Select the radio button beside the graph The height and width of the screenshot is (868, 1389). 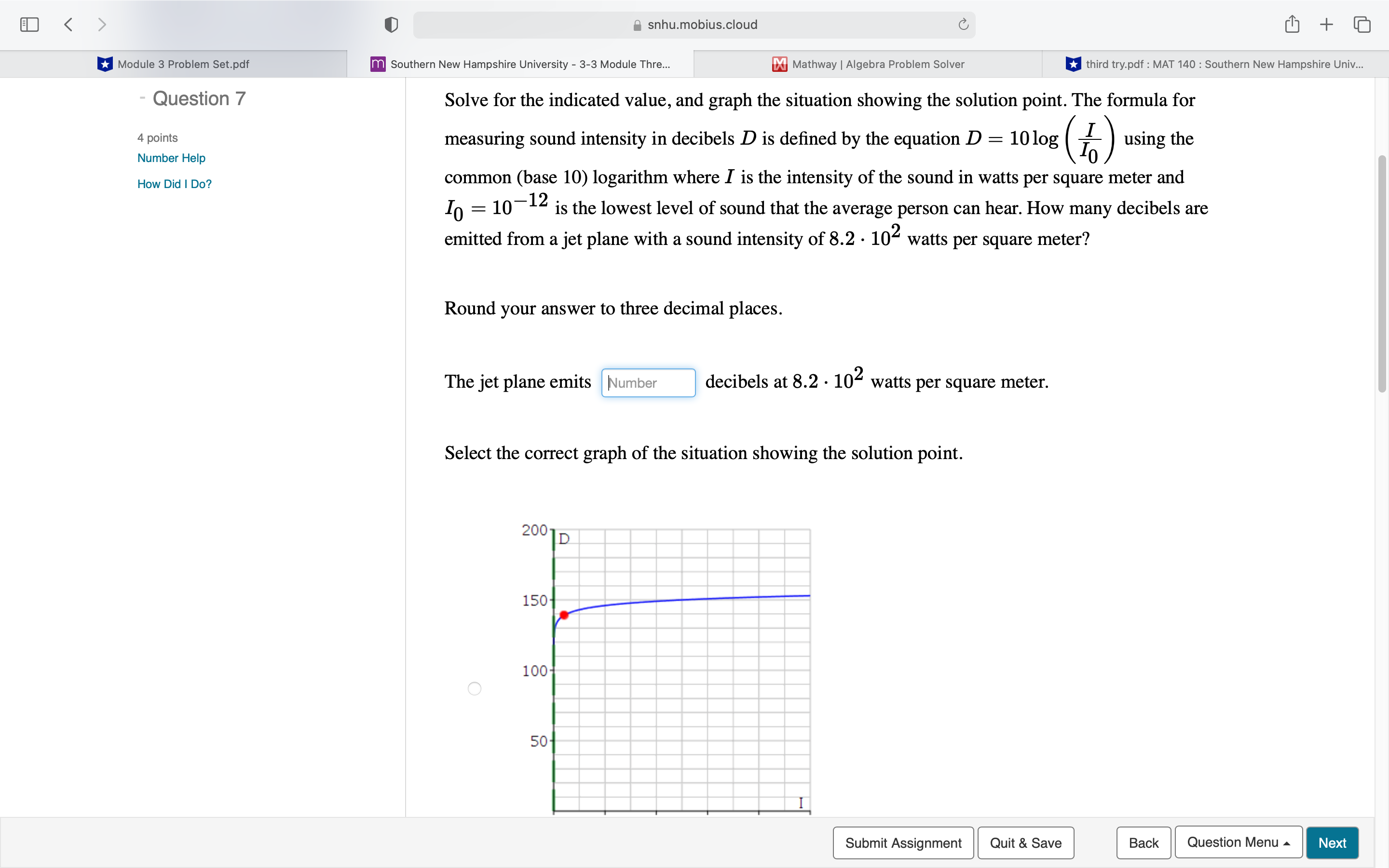[x=474, y=688]
